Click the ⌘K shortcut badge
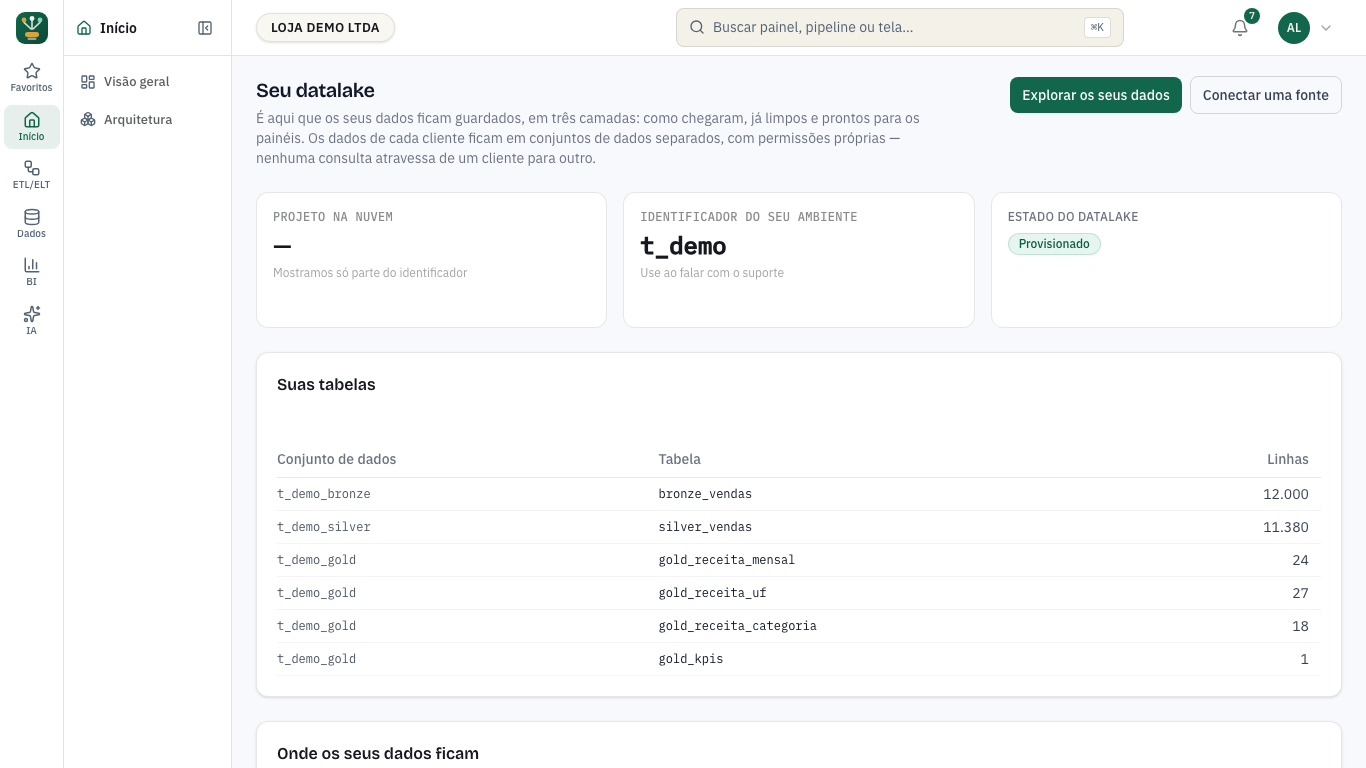Image resolution: width=1366 pixels, height=768 pixels. [1097, 28]
